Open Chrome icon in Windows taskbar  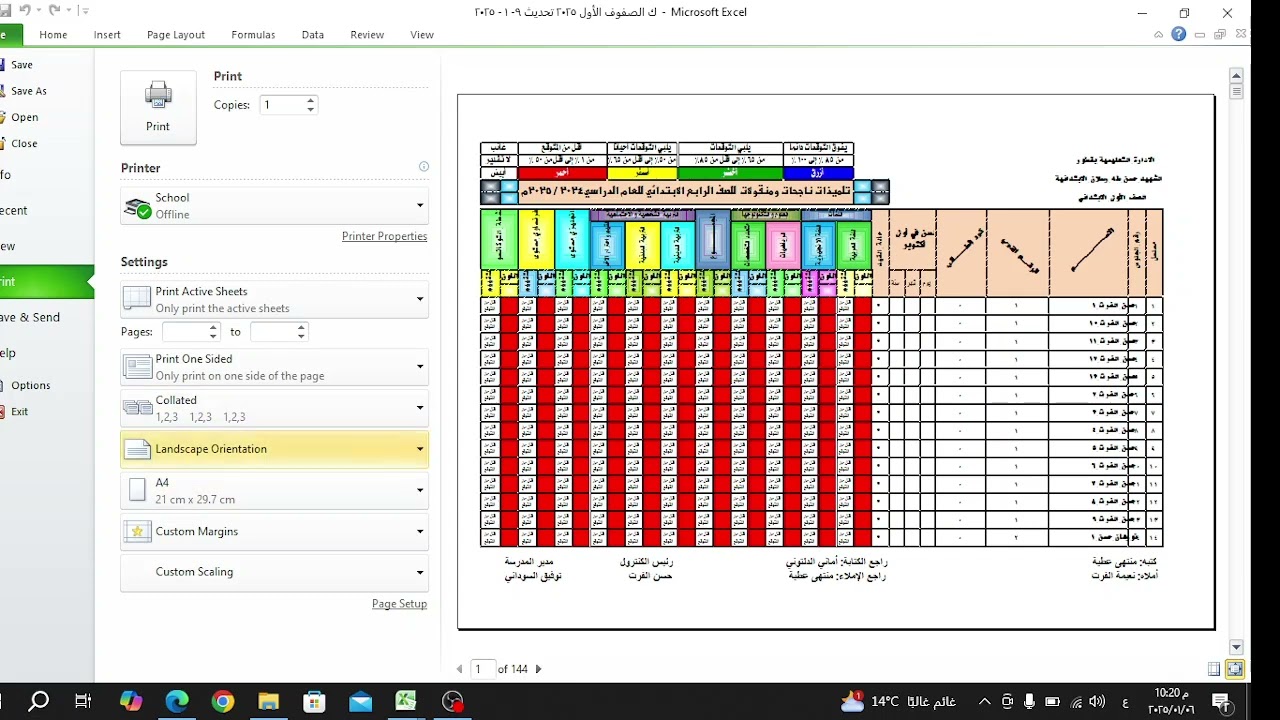(x=223, y=701)
